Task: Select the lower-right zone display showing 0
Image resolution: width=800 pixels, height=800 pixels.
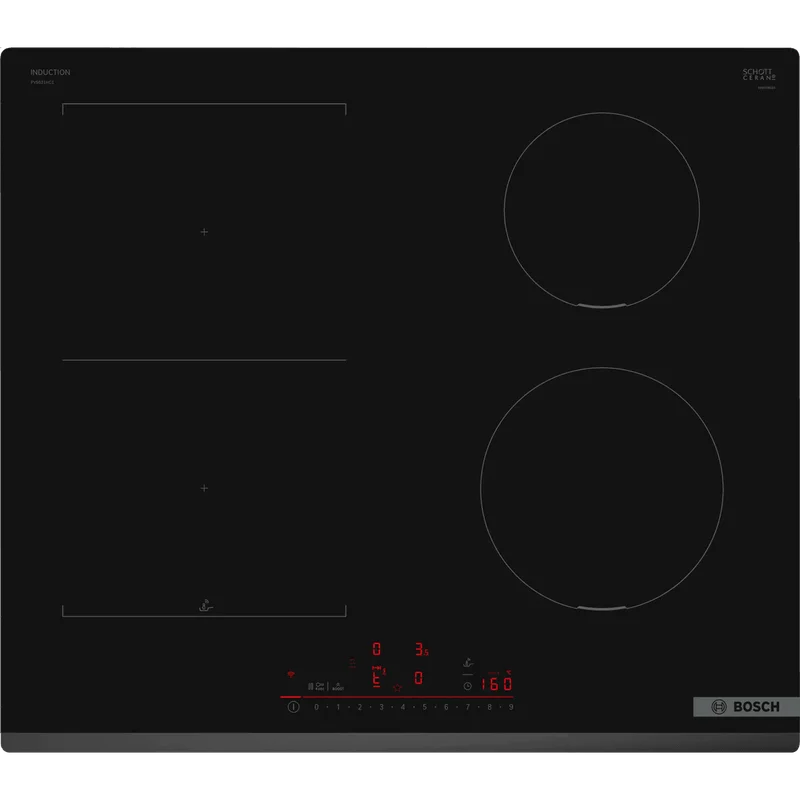Action: click(x=418, y=678)
